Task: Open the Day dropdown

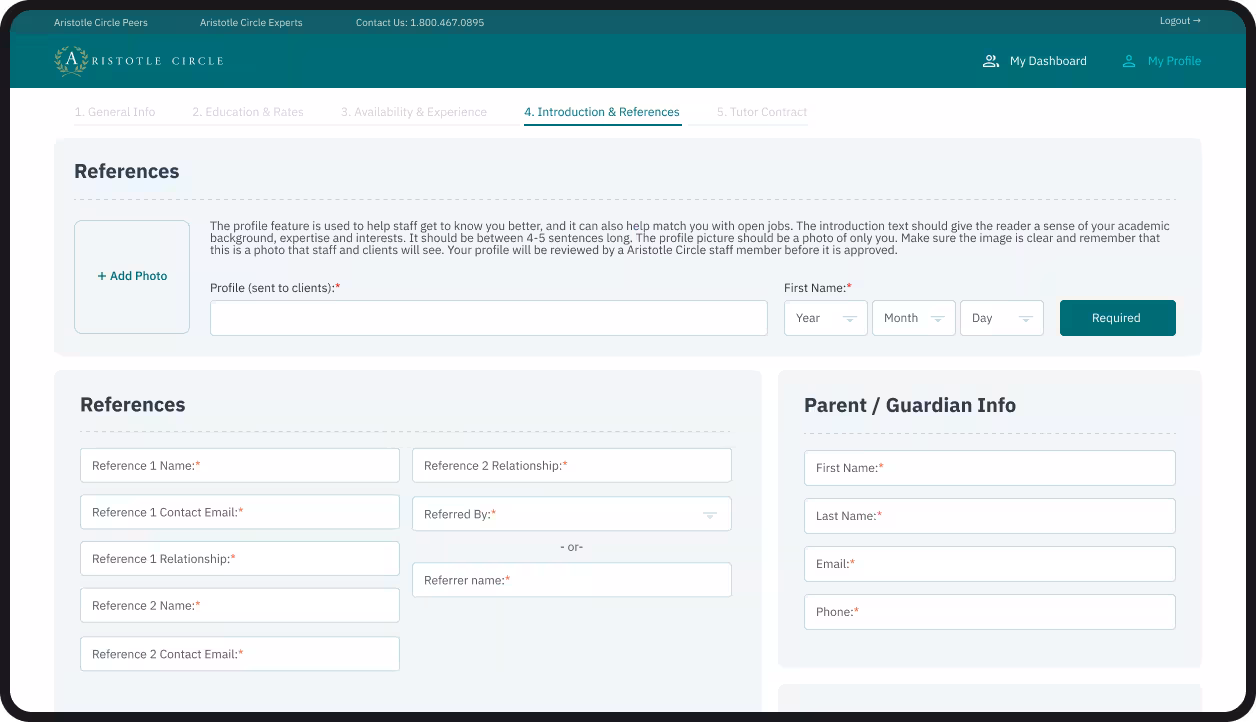Action: pyautogui.click(x=1002, y=318)
